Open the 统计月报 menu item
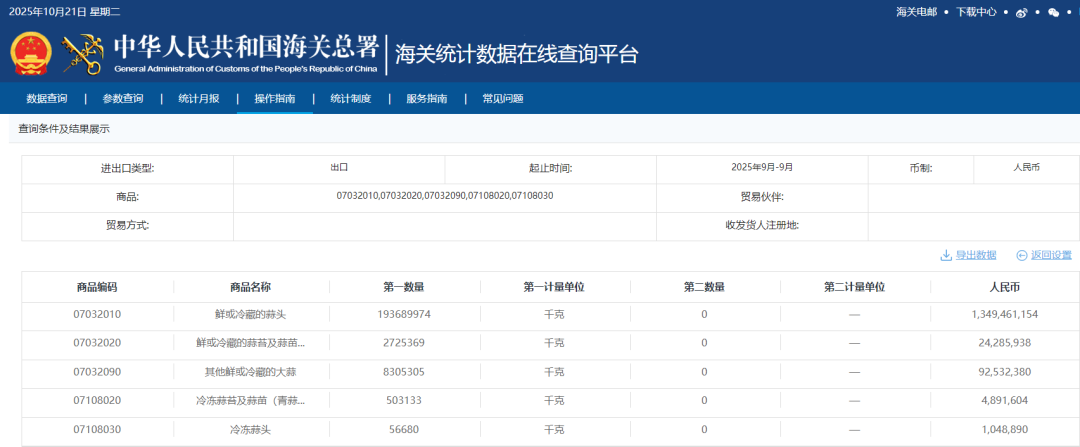The width and height of the screenshot is (1080, 447). coord(199,98)
